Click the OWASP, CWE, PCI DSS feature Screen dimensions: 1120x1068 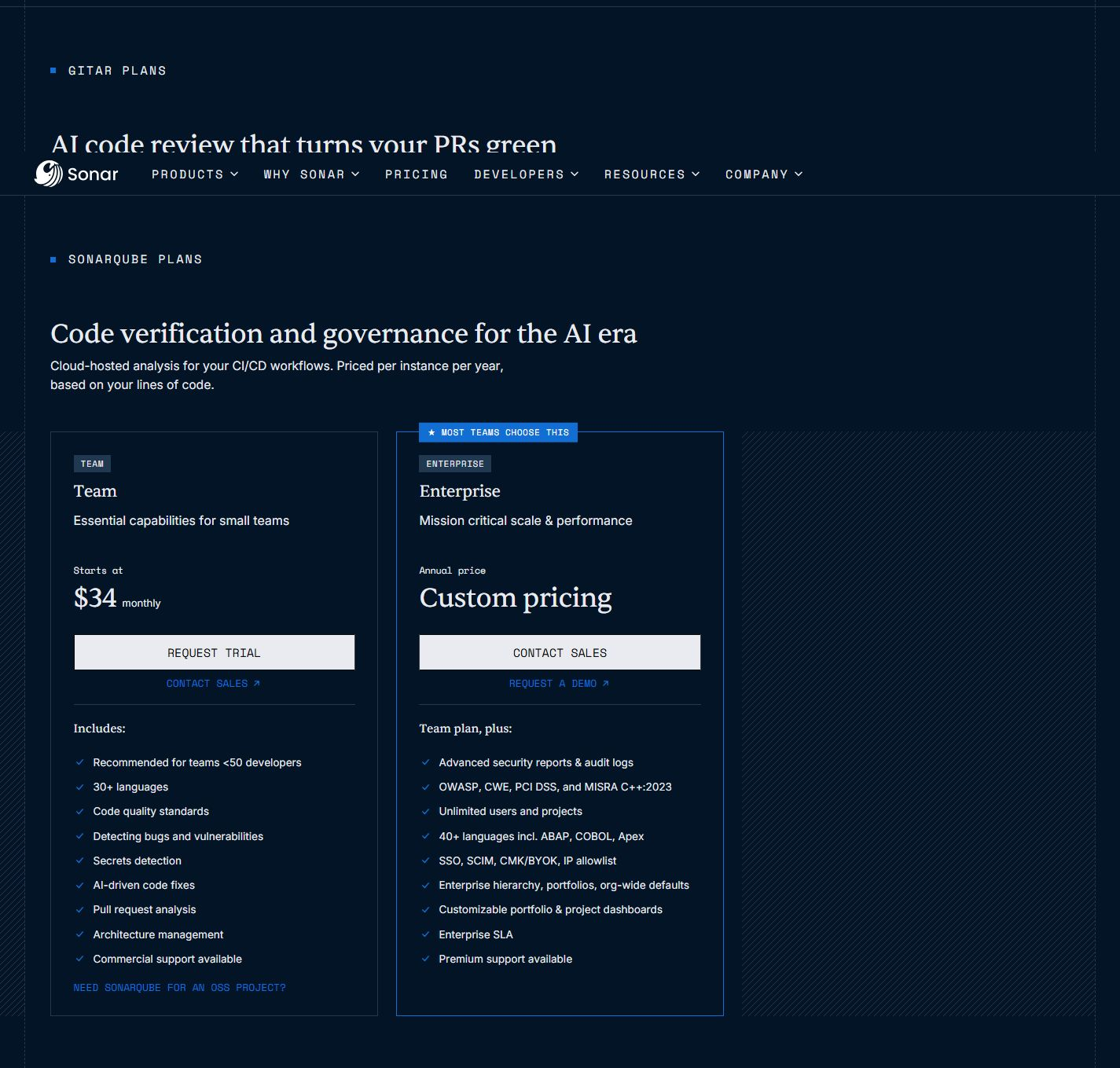coord(555,787)
